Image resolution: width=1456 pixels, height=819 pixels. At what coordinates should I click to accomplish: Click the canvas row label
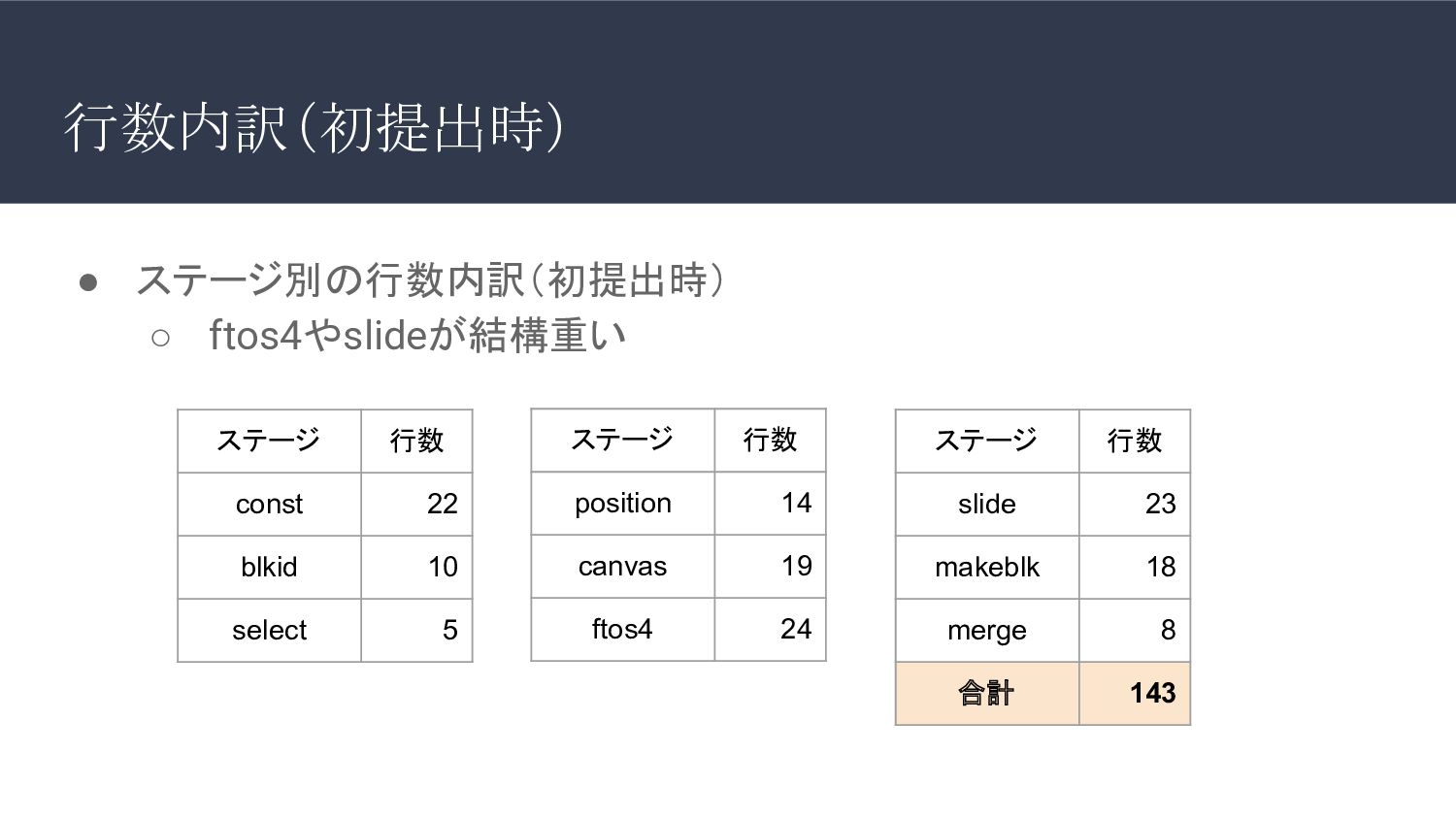point(622,567)
